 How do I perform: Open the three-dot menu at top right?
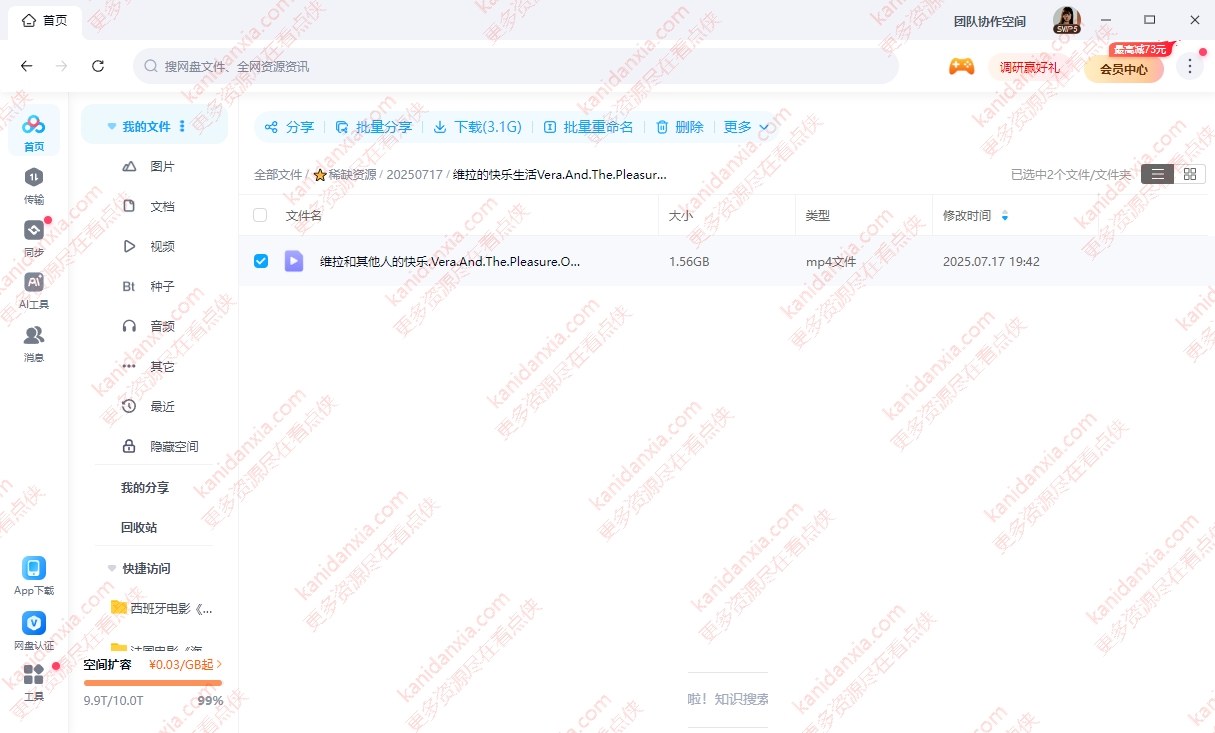pyautogui.click(x=1189, y=66)
